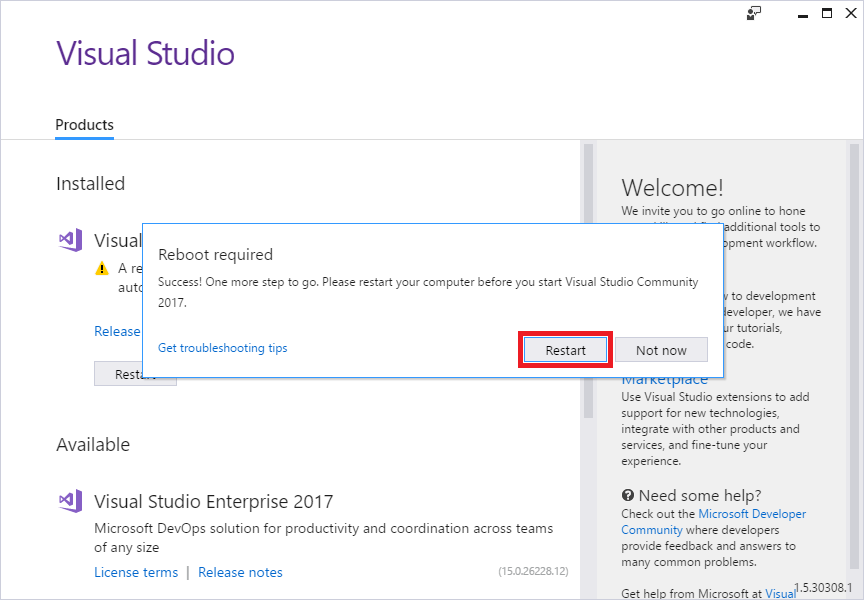Open License terms for Visual Studio Enterprise
This screenshot has height=600, width=864.
[136, 572]
